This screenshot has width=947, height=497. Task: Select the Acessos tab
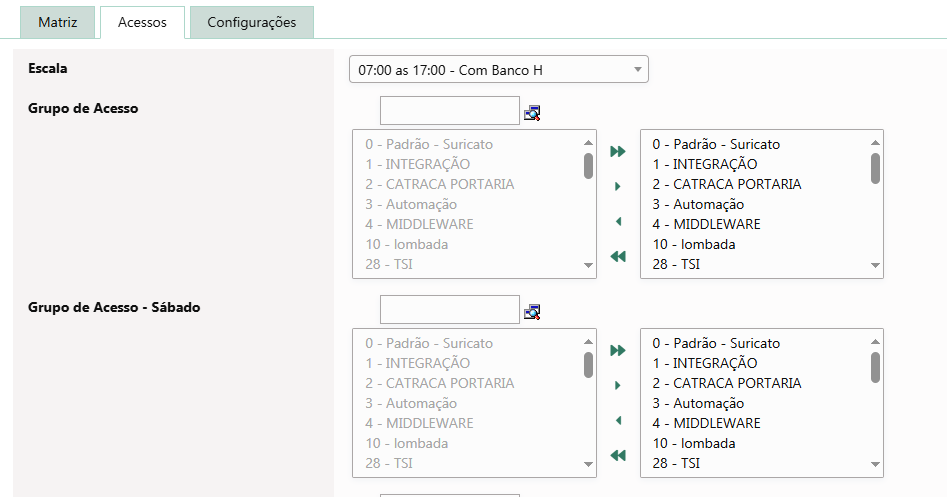pos(142,22)
